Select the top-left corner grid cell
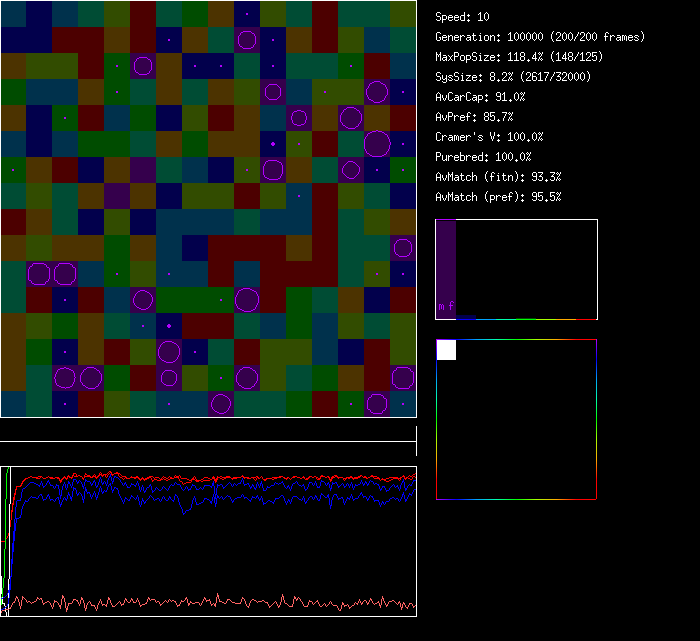This screenshot has height=641, width=700. click(13, 13)
